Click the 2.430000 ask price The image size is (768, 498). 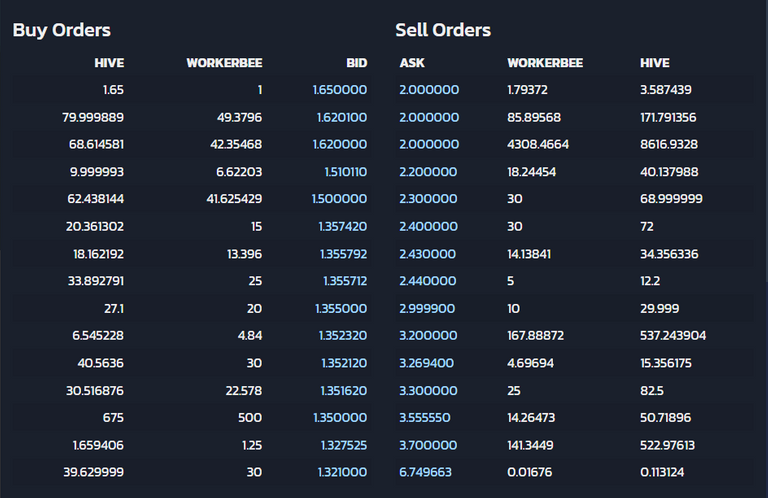pos(427,254)
